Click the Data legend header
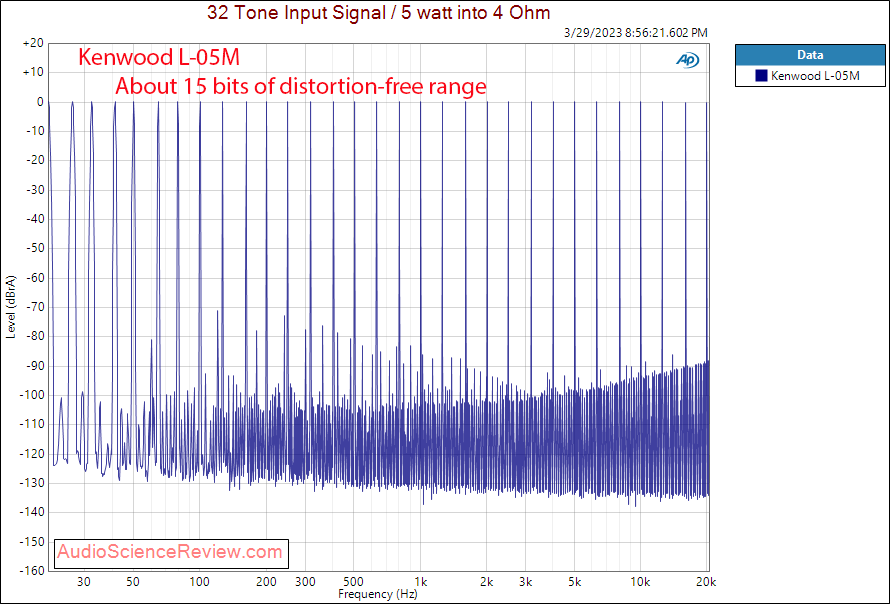The height and width of the screenshot is (604, 890). pos(810,55)
